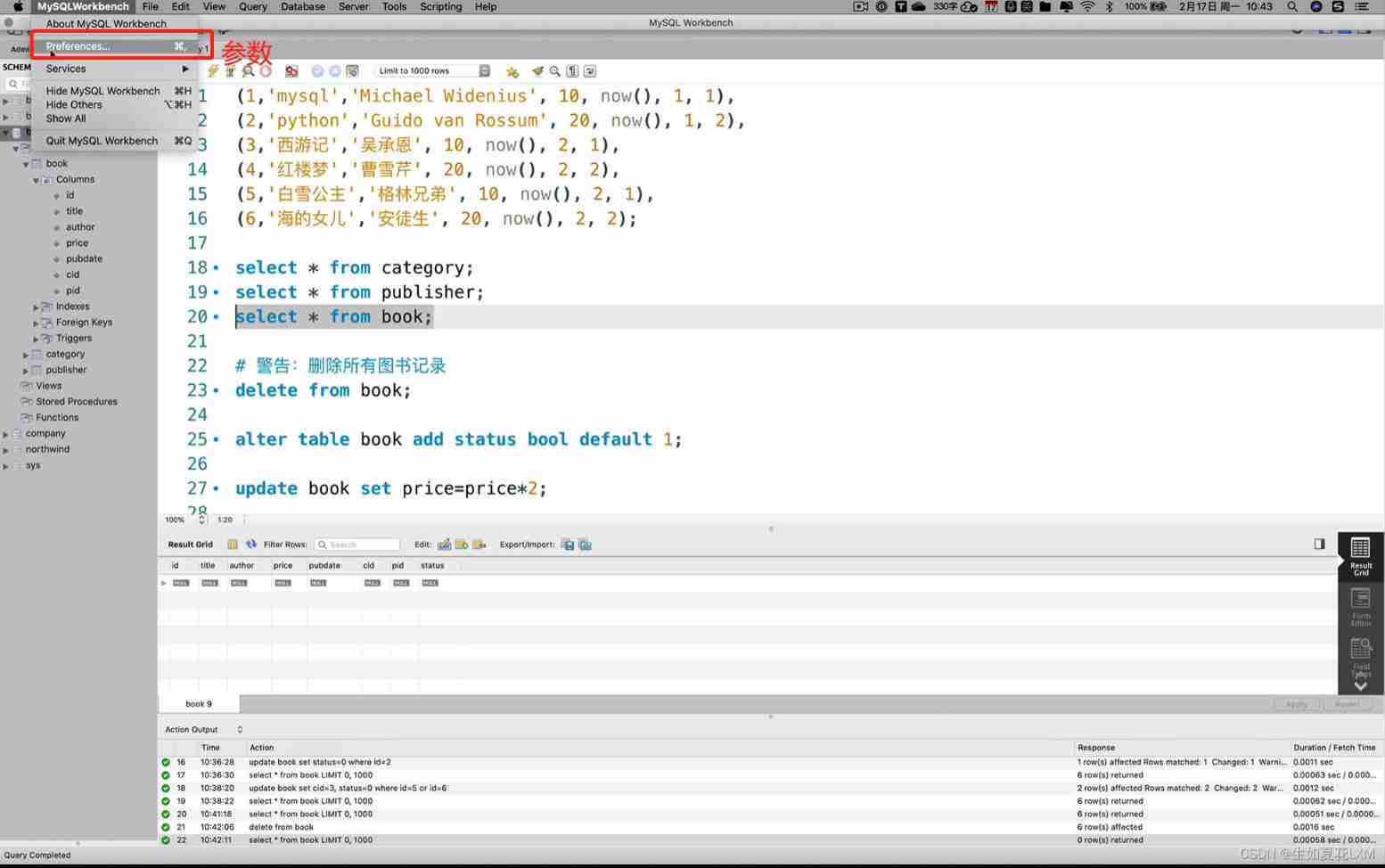
Task: Click in Filter Rows search field
Action: 356,545
